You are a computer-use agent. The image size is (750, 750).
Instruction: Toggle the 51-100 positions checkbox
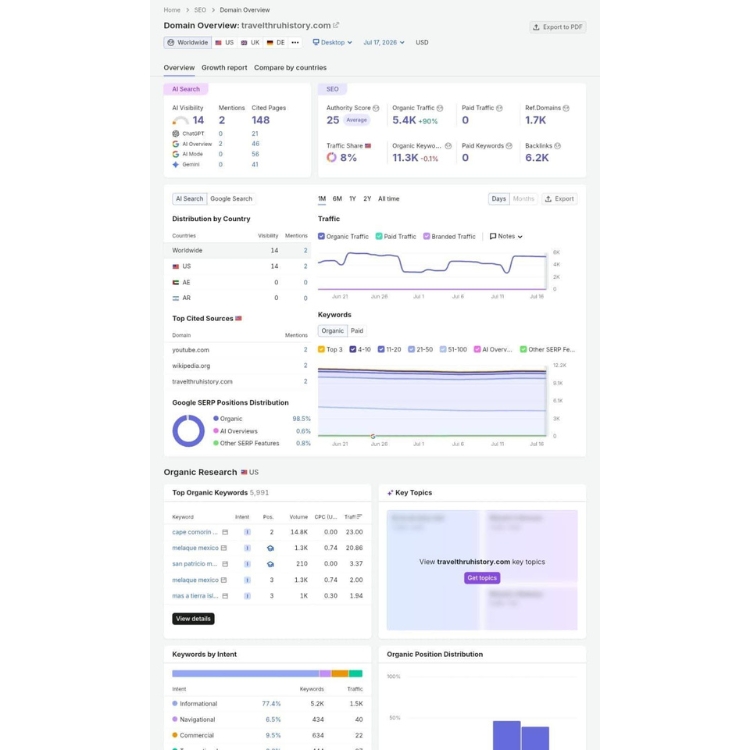(443, 350)
